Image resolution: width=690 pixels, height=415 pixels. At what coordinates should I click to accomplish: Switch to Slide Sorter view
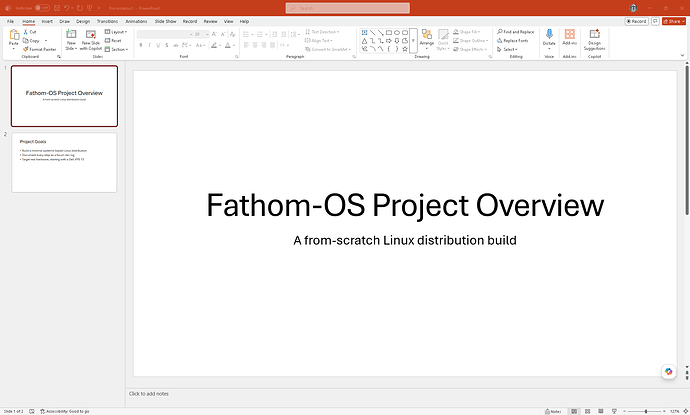tap(587, 411)
